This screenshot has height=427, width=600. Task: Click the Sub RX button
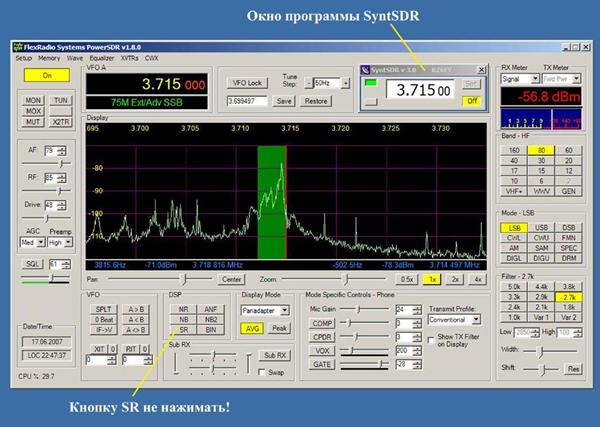pos(275,355)
